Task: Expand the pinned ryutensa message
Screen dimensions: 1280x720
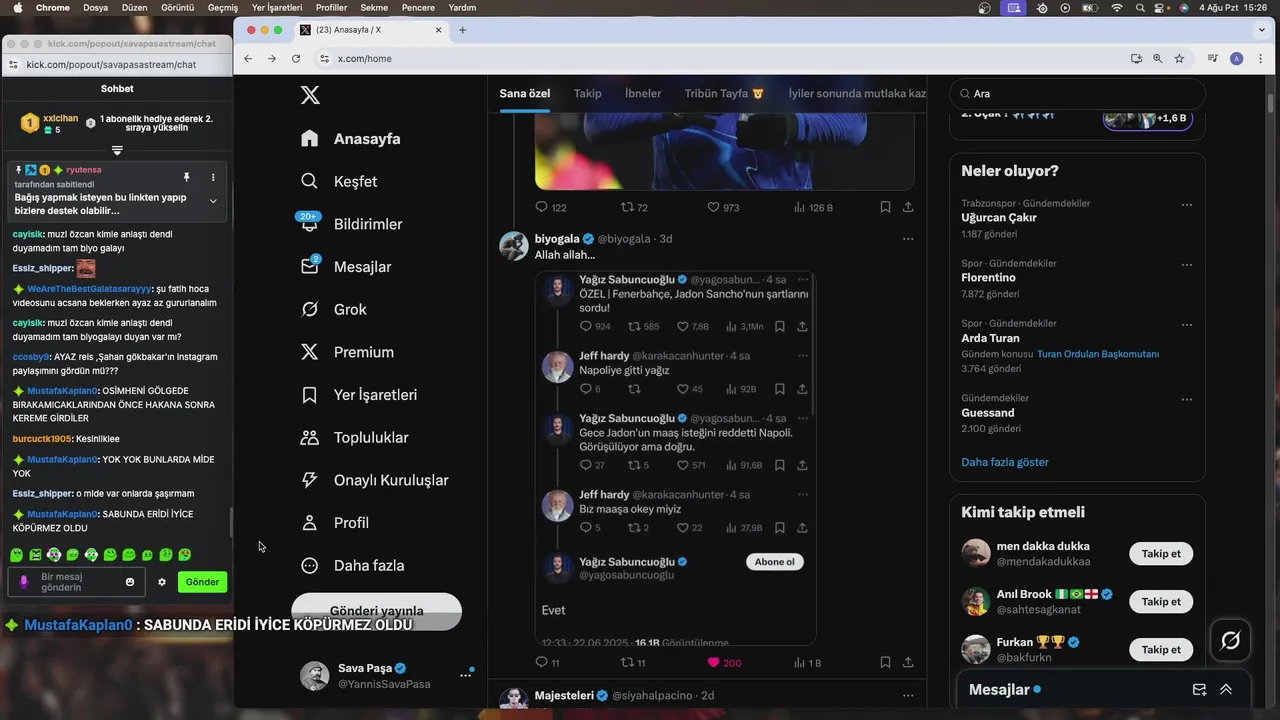Action: click(x=213, y=201)
